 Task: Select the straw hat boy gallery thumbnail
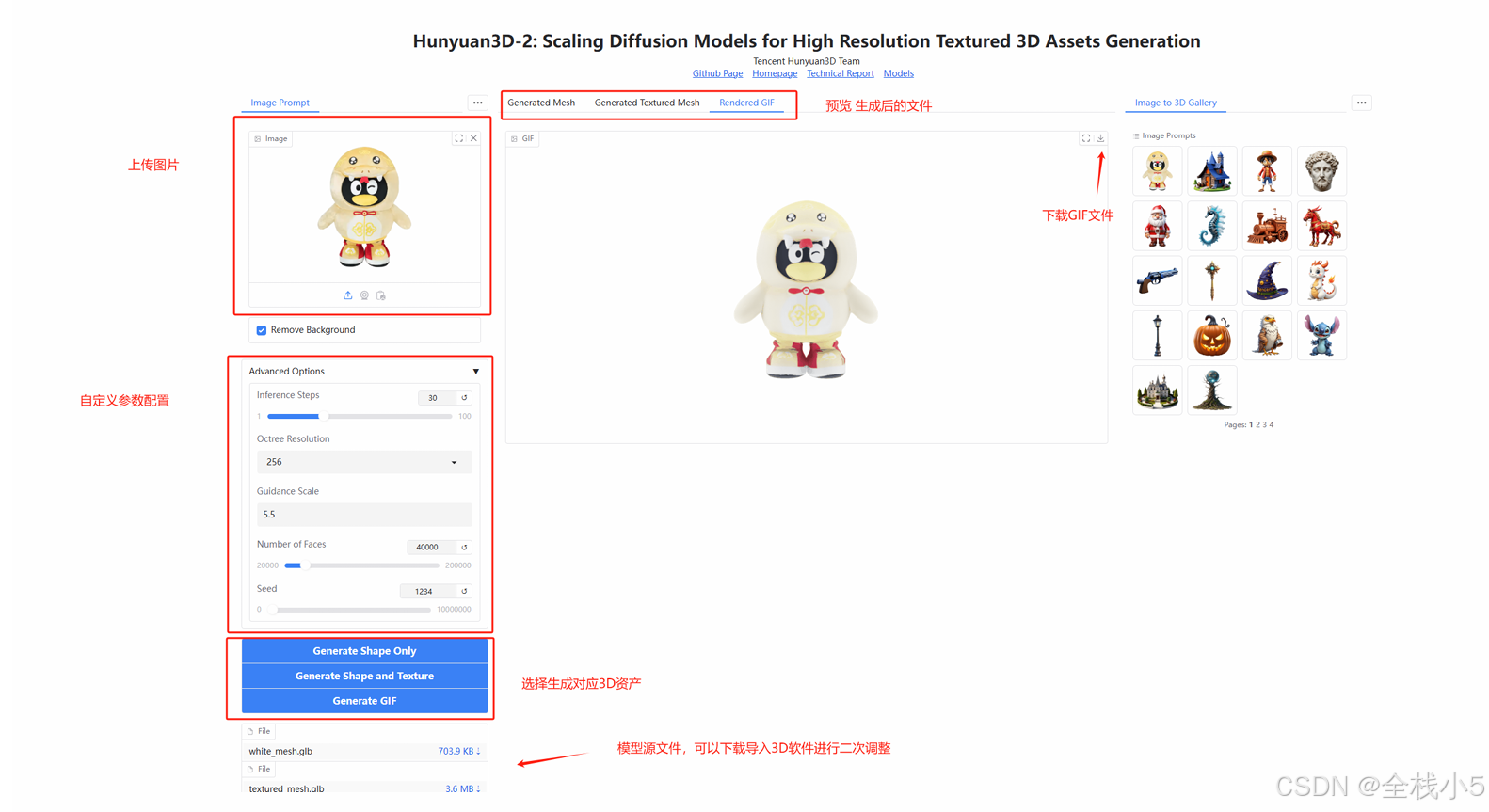click(1267, 171)
